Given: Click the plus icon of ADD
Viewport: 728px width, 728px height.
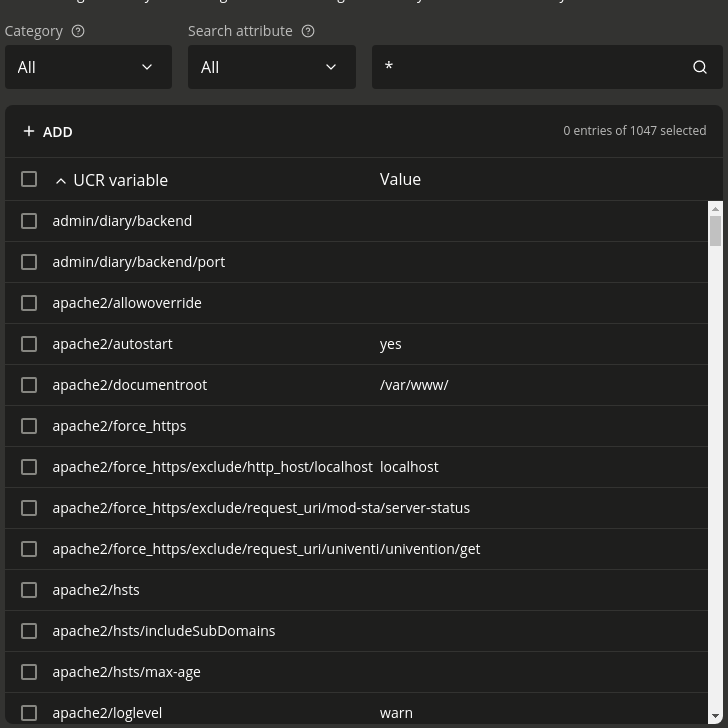Looking at the screenshot, I should [x=29, y=131].
